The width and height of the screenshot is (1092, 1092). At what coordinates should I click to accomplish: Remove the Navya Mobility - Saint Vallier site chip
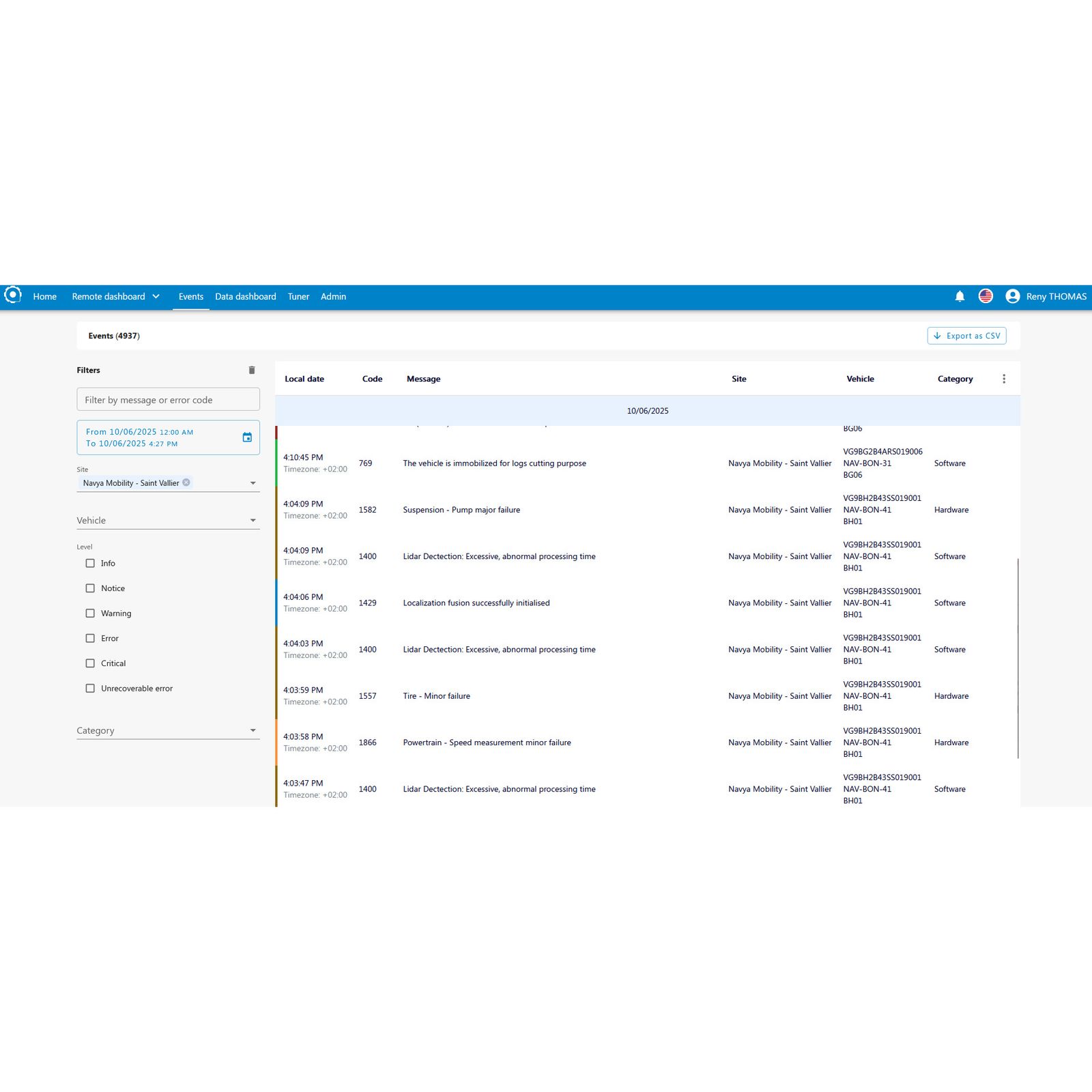pos(186,483)
